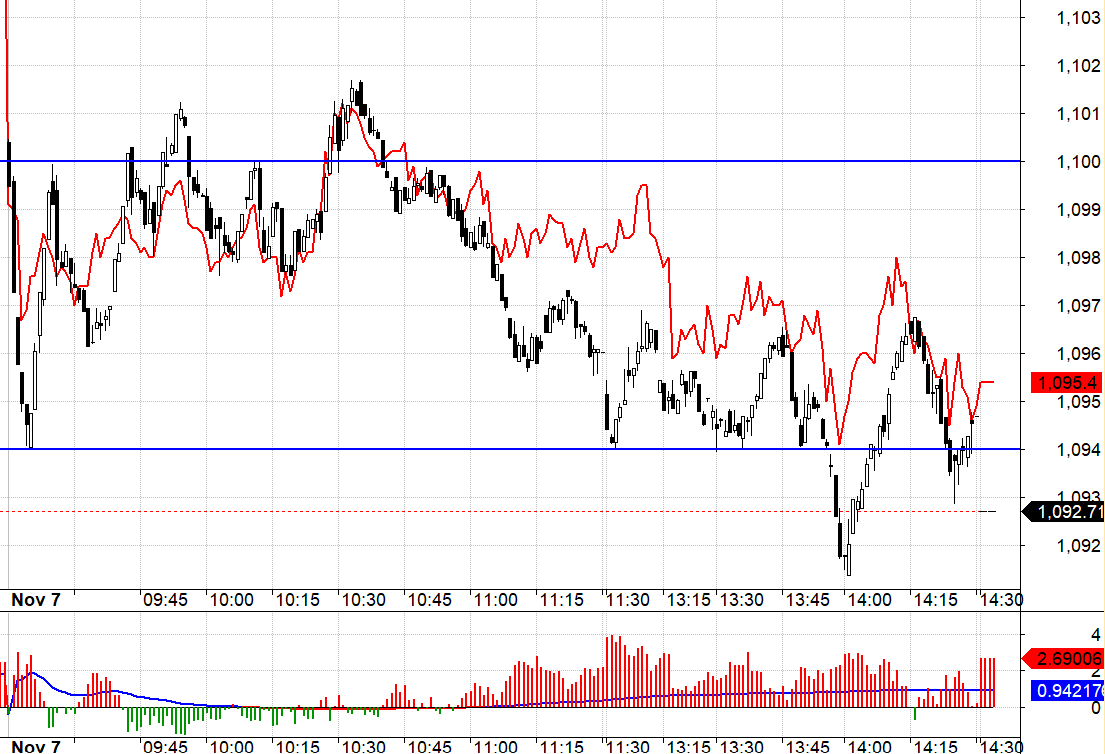
Task: Select the red 2.69006 indicator value tag
Action: pos(1066,659)
